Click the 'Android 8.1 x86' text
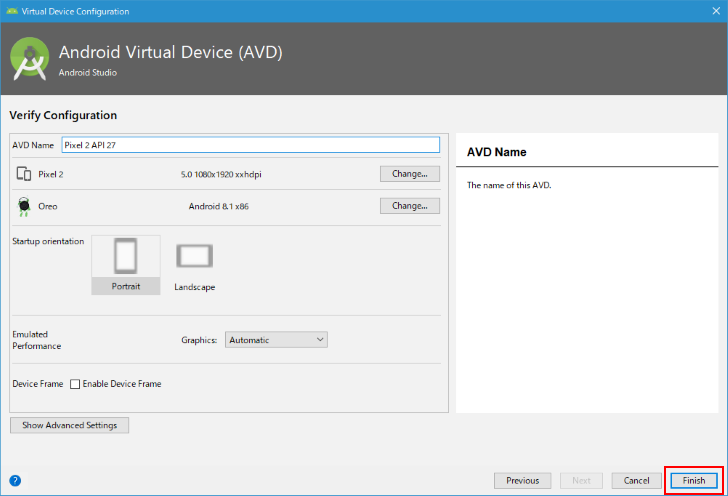 tap(219, 206)
